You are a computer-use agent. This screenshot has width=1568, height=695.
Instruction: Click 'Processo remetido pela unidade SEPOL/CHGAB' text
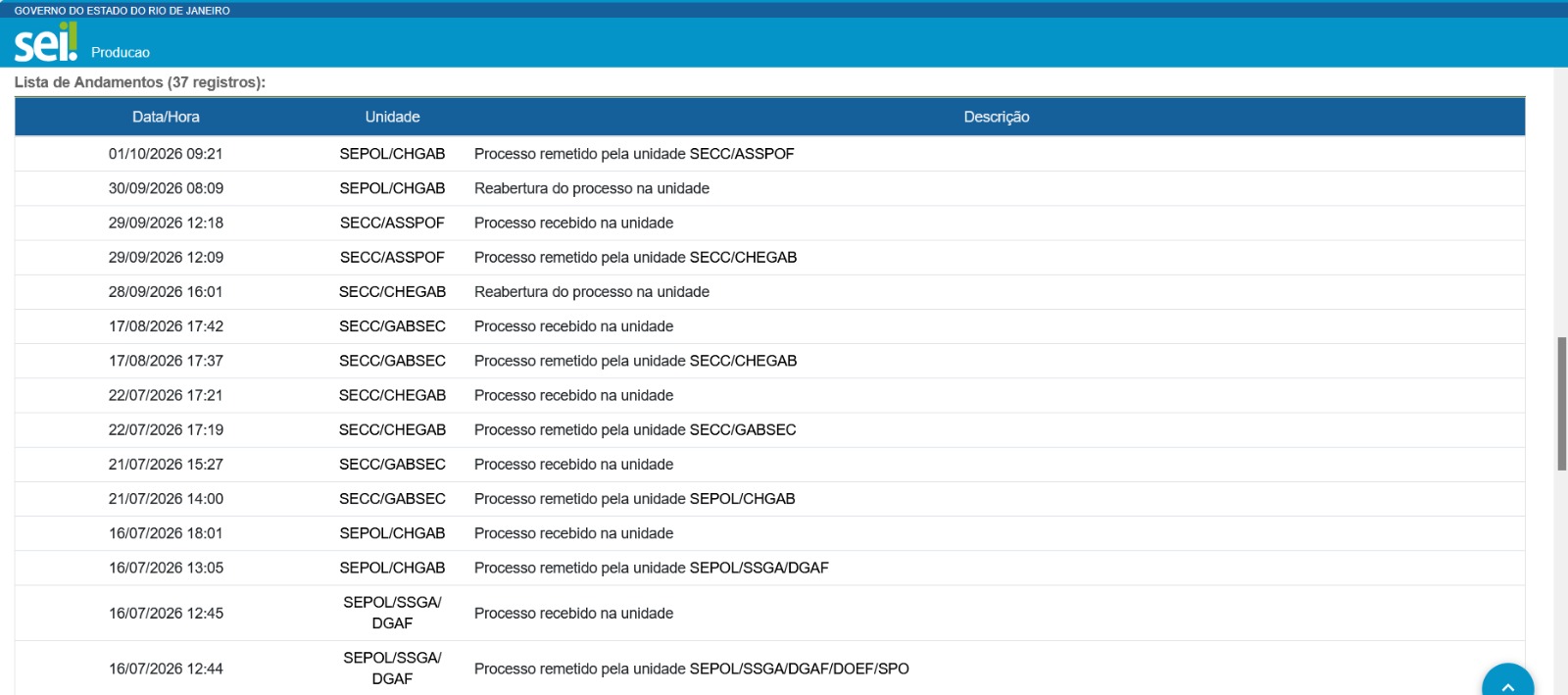coord(634,499)
